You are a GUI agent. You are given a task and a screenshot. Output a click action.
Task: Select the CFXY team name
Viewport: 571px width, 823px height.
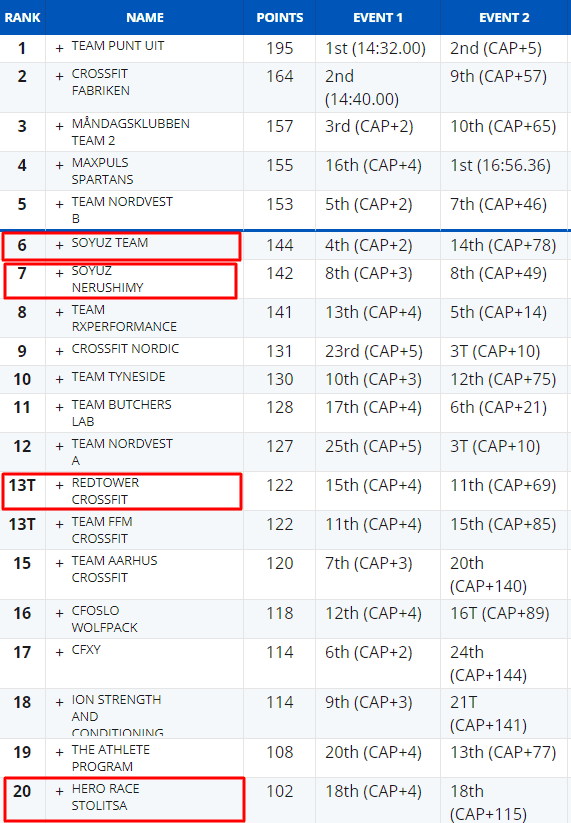tap(86, 650)
